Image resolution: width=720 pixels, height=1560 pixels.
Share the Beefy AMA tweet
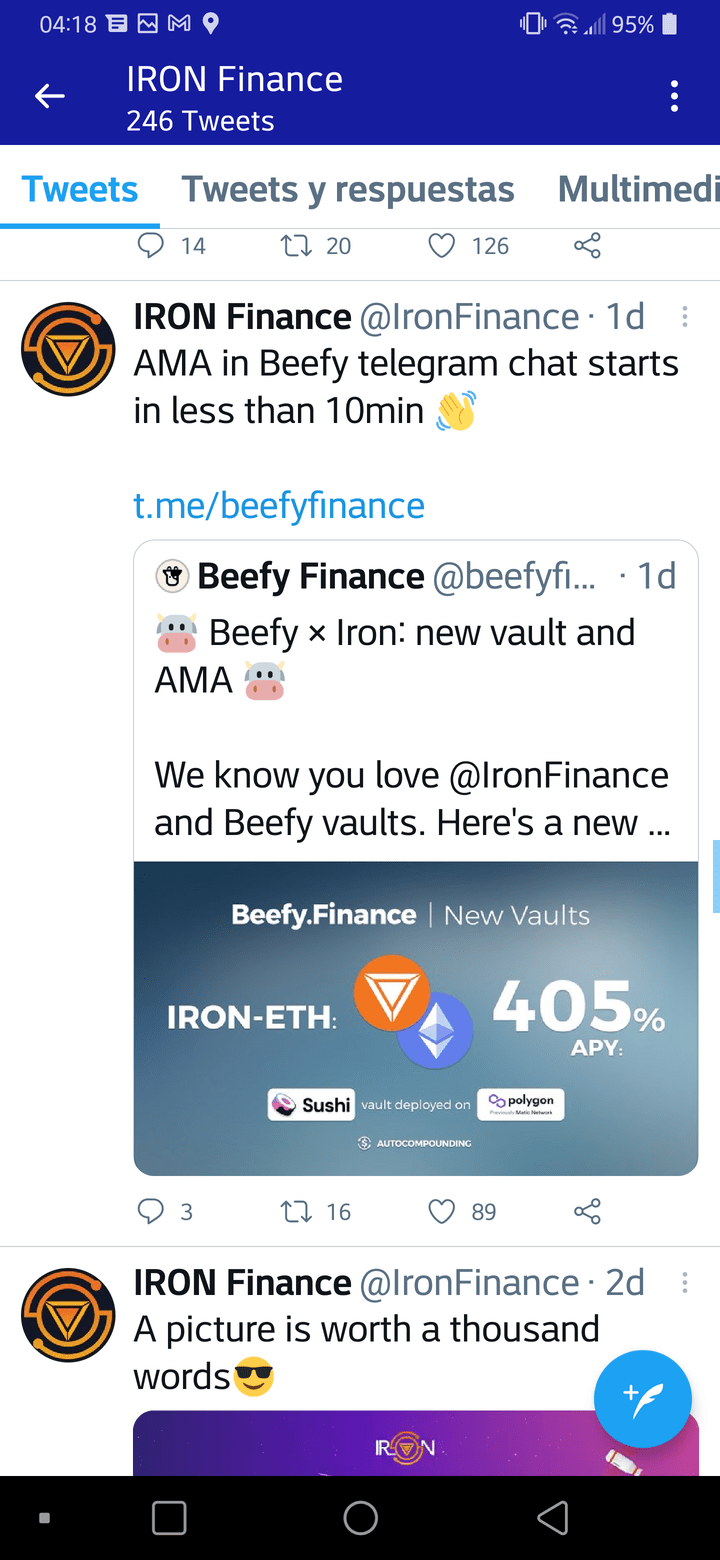pyautogui.click(x=587, y=1211)
